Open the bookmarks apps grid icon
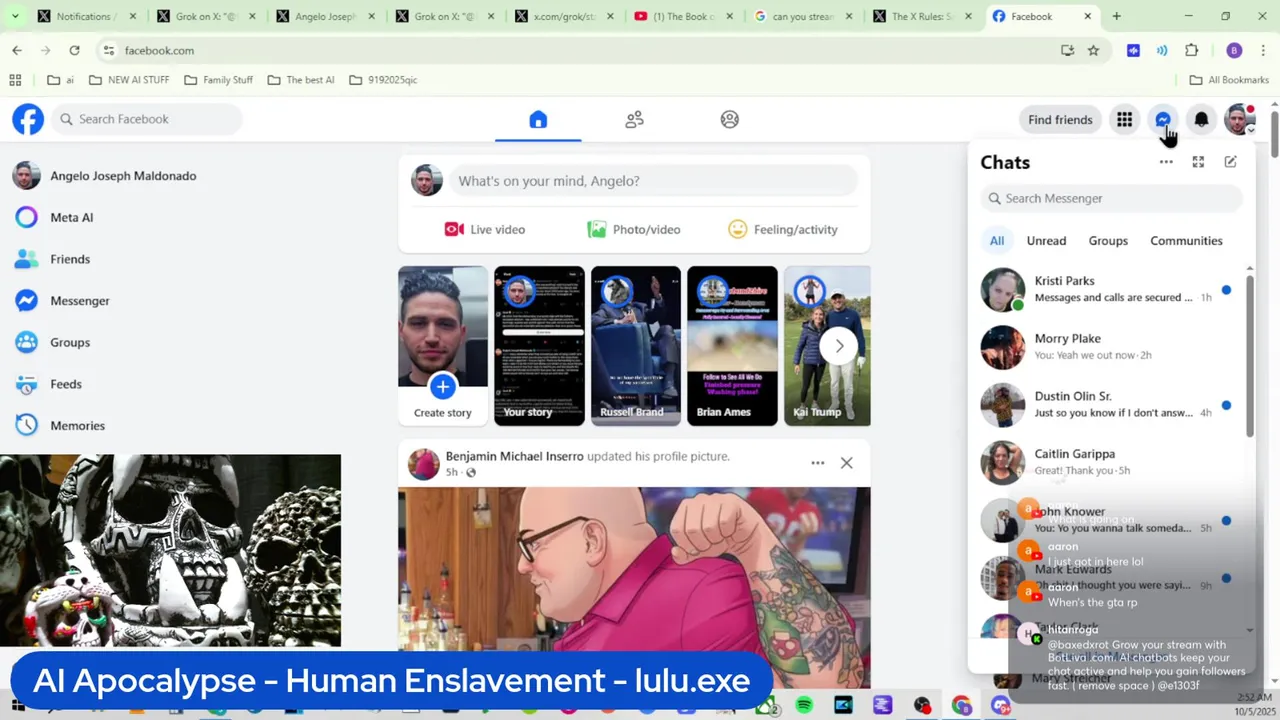This screenshot has width=1280, height=720. 15,80
